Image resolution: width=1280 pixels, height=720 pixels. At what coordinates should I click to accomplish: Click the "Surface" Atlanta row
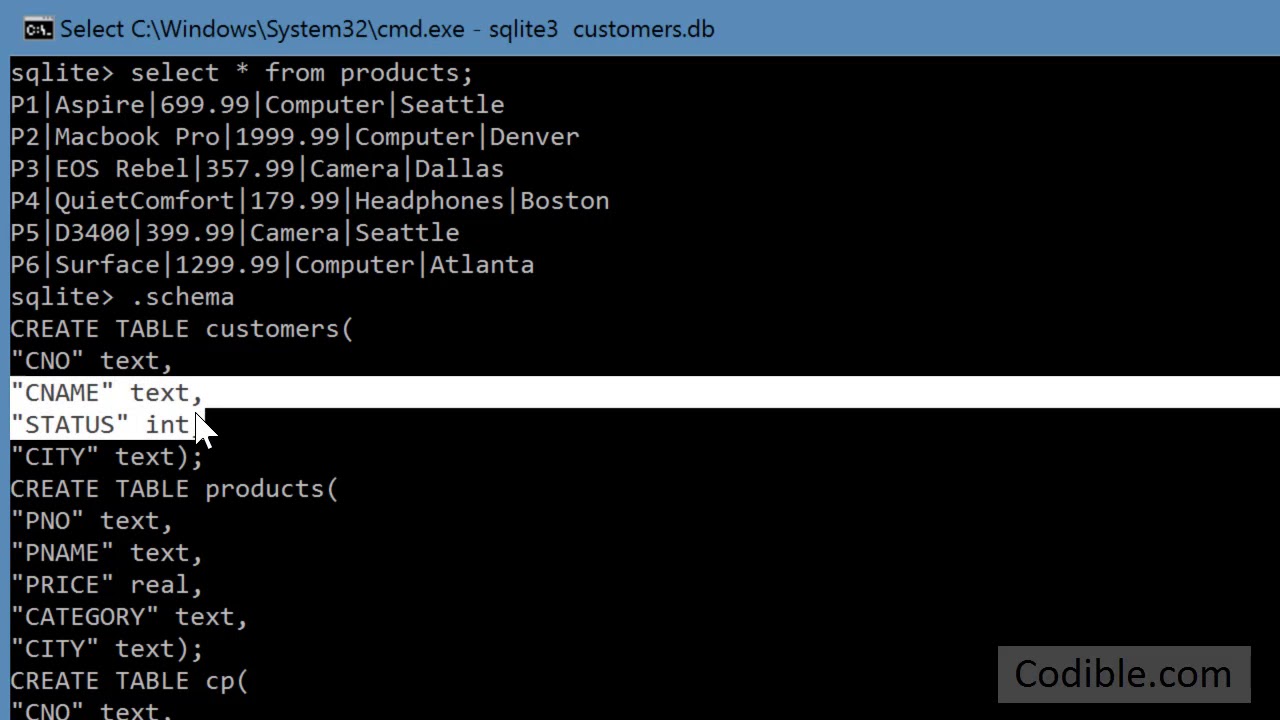pyautogui.click(x=272, y=265)
